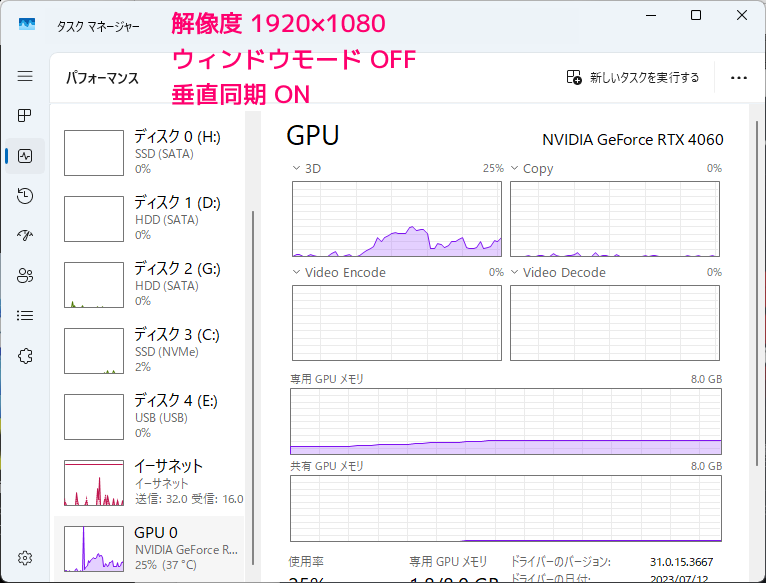Select ディスク 3 (C:) in the device list

pyautogui.click(x=149, y=350)
